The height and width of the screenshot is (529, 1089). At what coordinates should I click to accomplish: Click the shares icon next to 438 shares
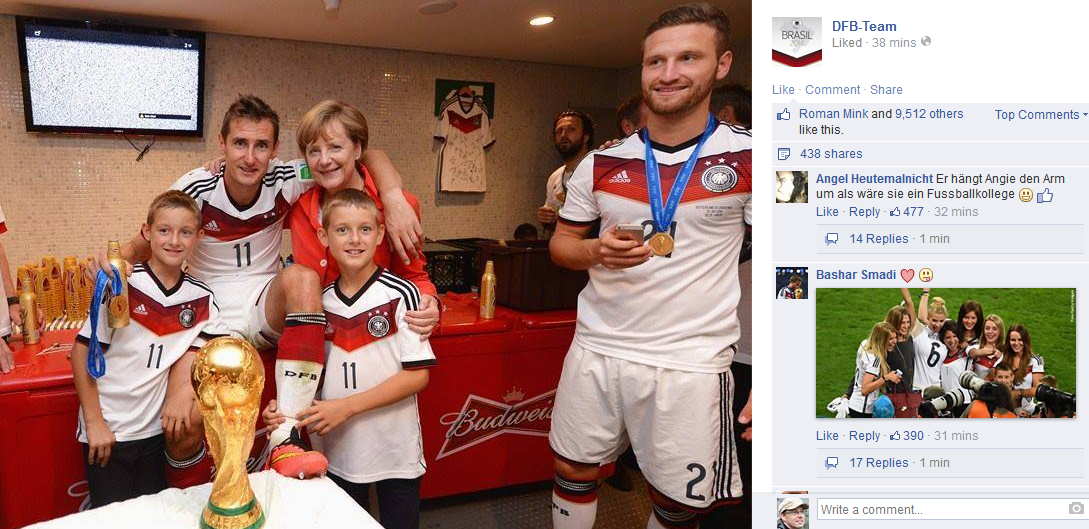pyautogui.click(x=783, y=154)
